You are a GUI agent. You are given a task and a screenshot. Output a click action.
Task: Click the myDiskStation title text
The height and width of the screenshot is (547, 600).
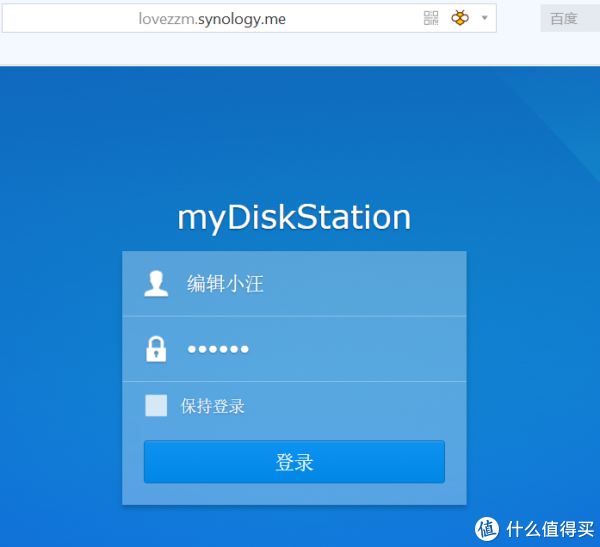[x=294, y=217]
